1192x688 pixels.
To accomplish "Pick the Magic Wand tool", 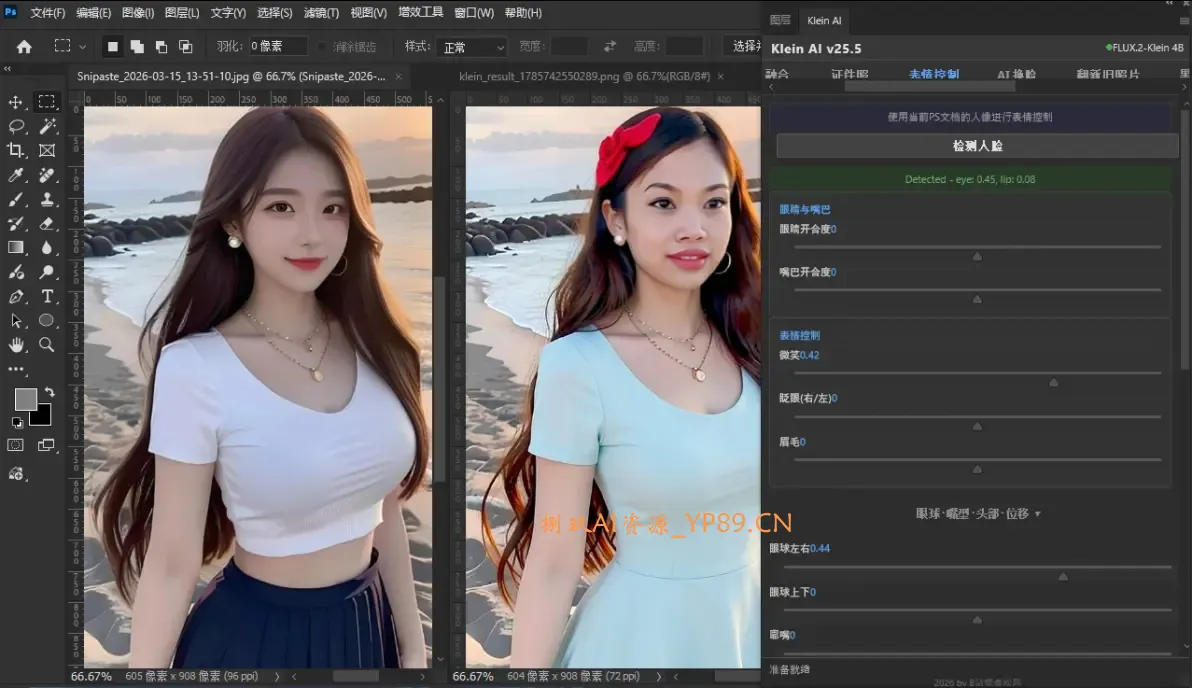I will pos(46,126).
